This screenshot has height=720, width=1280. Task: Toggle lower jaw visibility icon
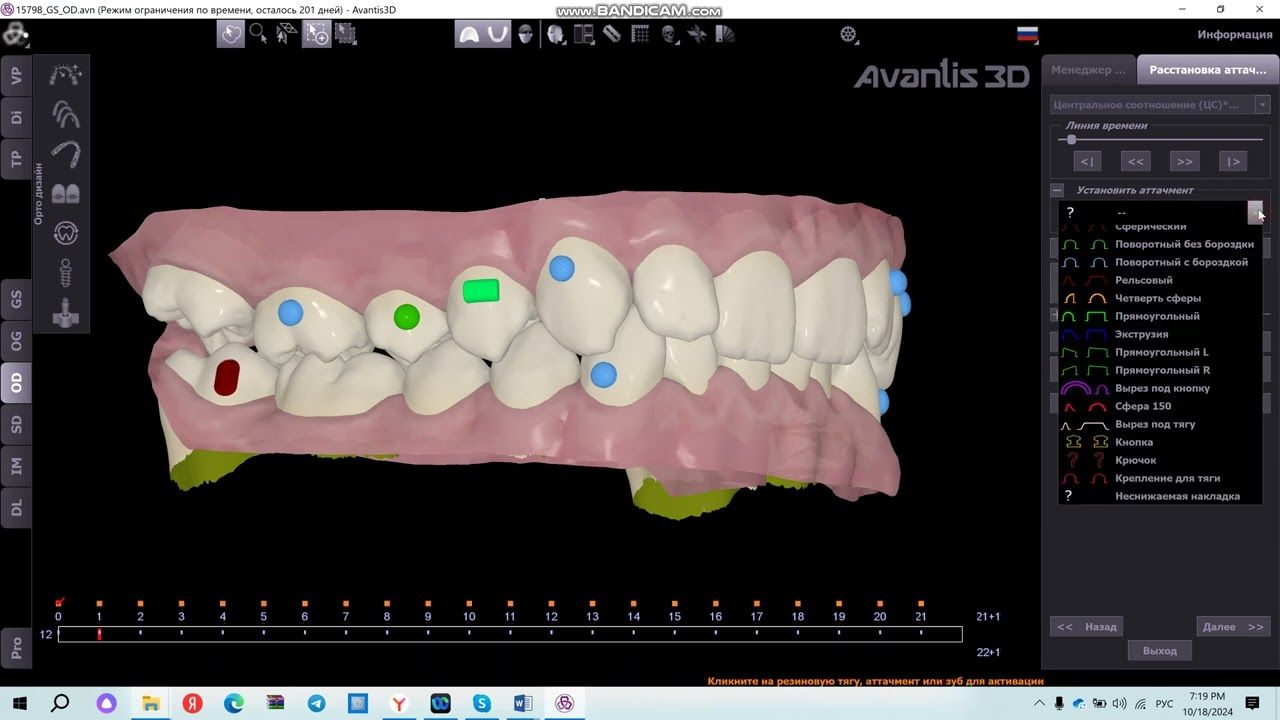coord(497,34)
